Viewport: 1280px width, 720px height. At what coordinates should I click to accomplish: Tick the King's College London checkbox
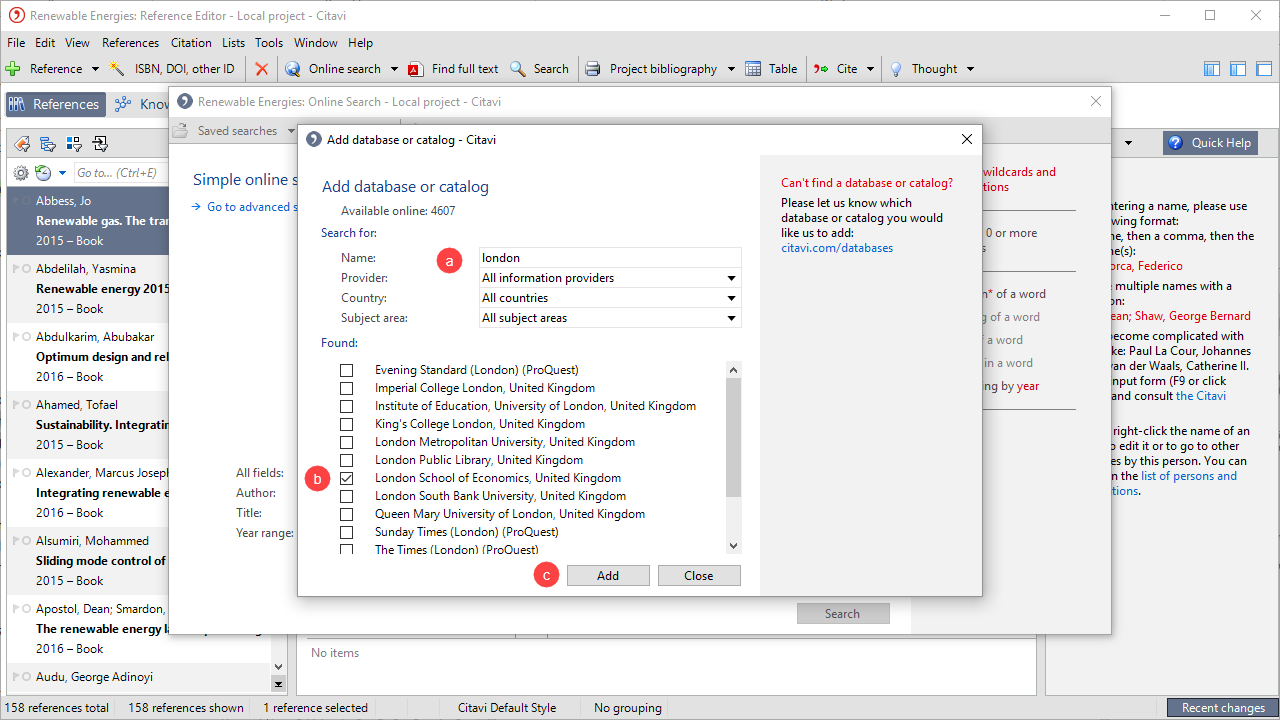[346, 424]
